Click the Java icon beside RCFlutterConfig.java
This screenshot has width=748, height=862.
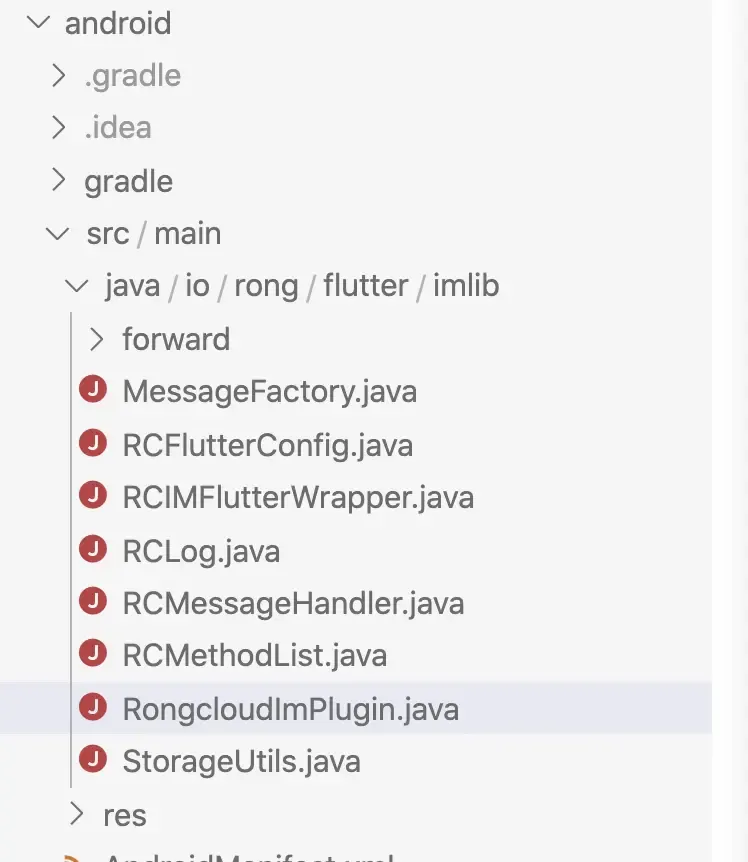point(93,444)
